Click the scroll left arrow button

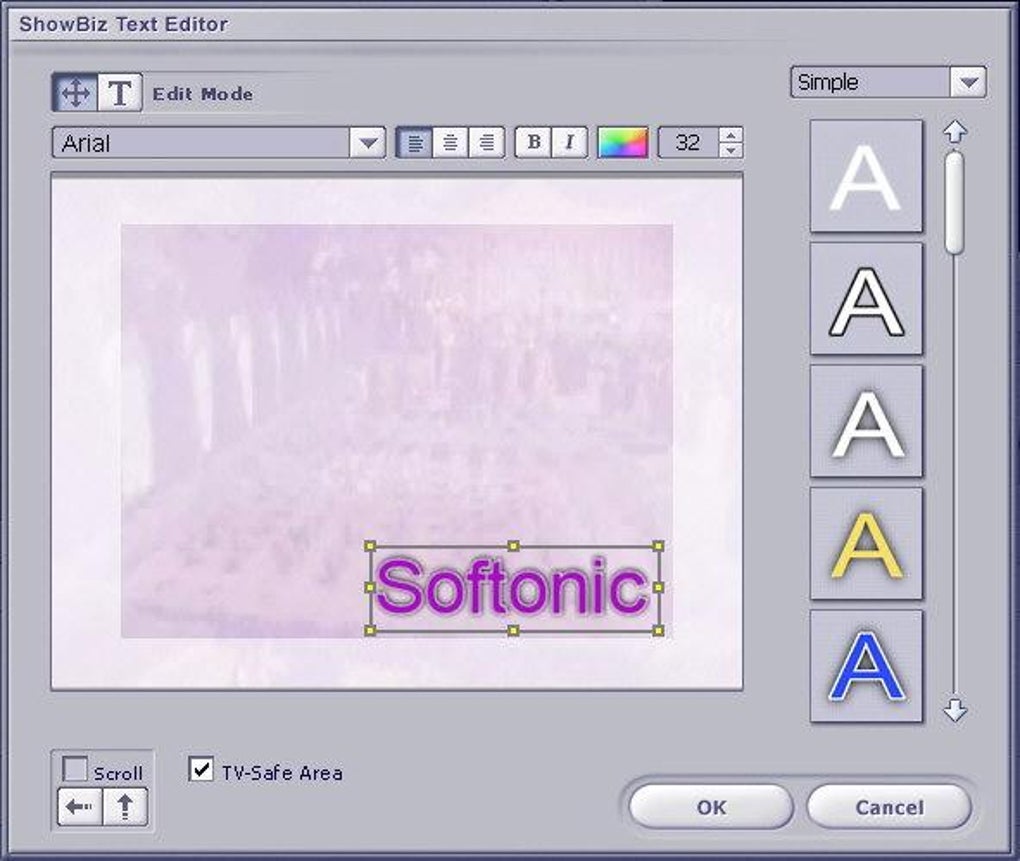80,807
